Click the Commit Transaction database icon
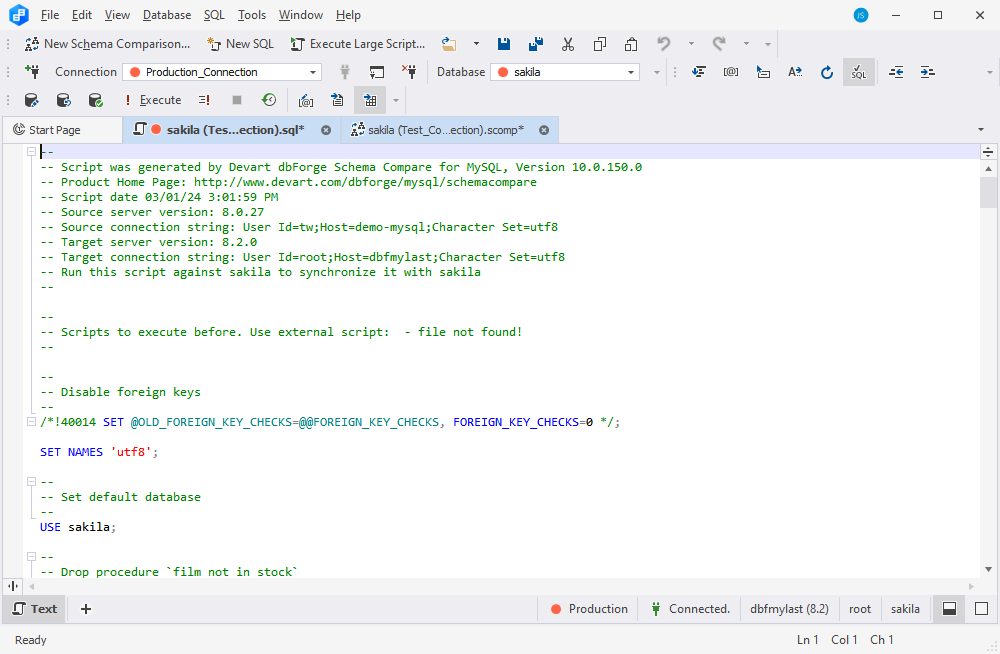The image size is (1000, 654). [x=95, y=100]
